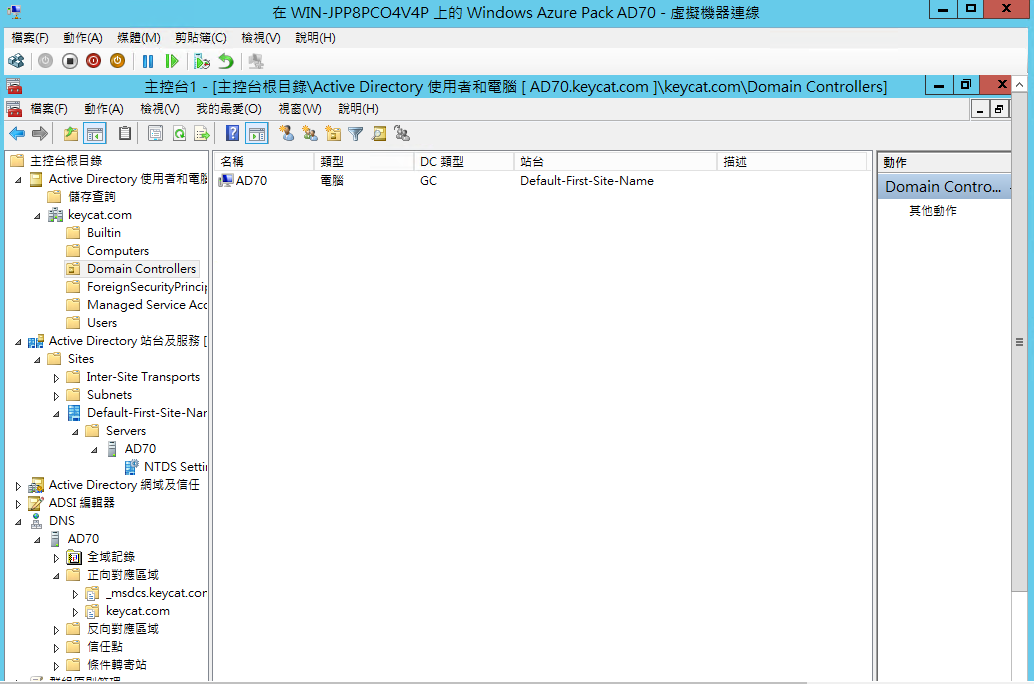
Task: Collapse the keycat.com domain node under 使用者和電腦
Action: [x=38, y=216]
